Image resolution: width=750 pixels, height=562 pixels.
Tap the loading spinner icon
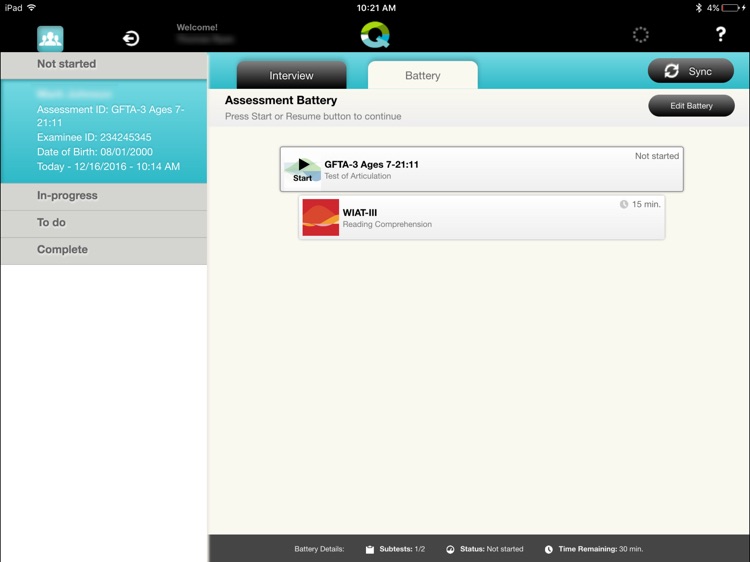pyautogui.click(x=640, y=34)
